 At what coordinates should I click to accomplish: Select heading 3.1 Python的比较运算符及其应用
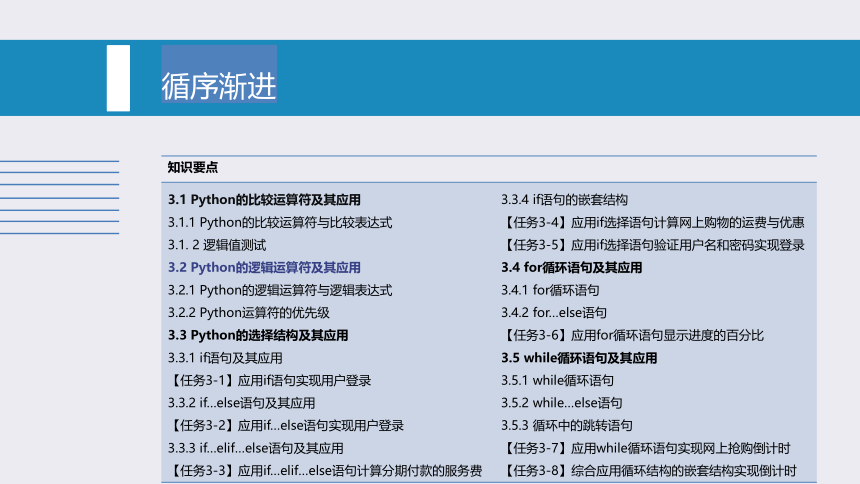coord(264,200)
